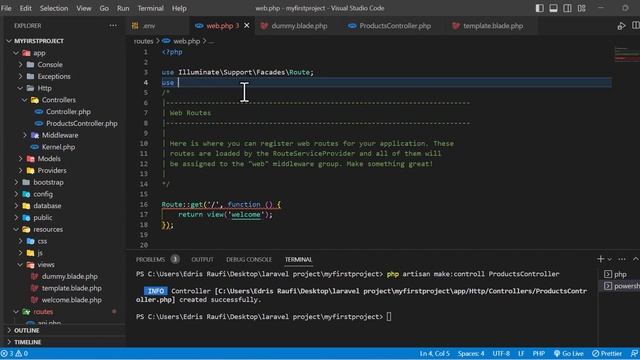Screen dimensions: 640x360
Task: Expand the css folder
Action: [x=20, y=241]
